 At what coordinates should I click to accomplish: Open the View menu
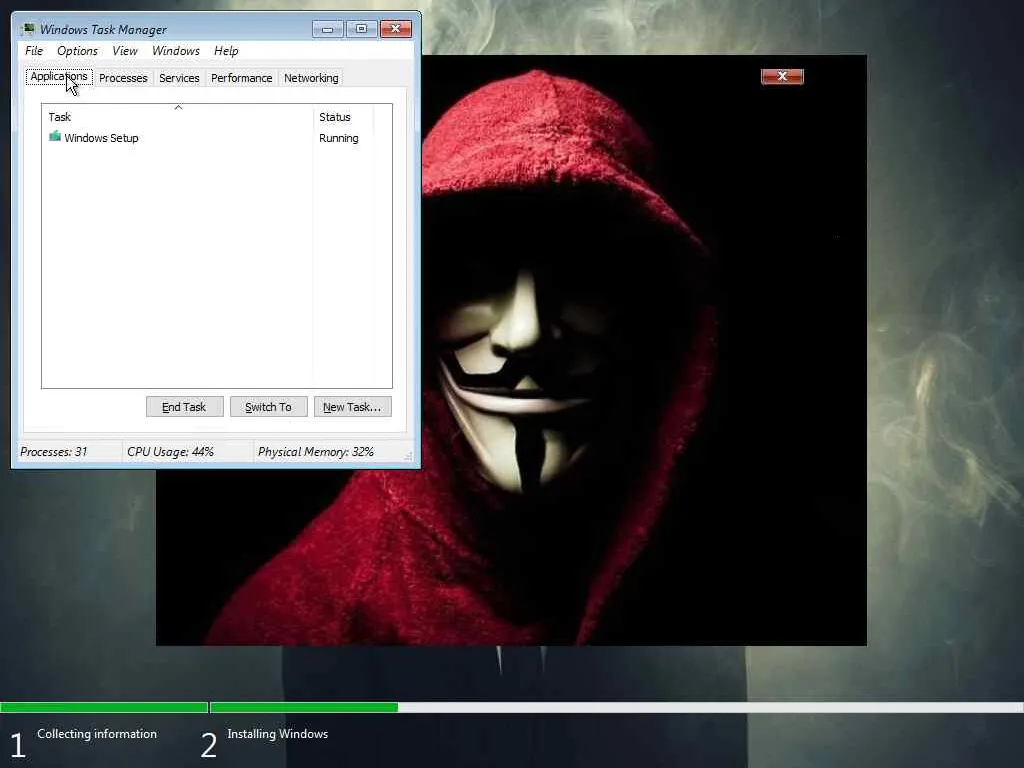[125, 51]
